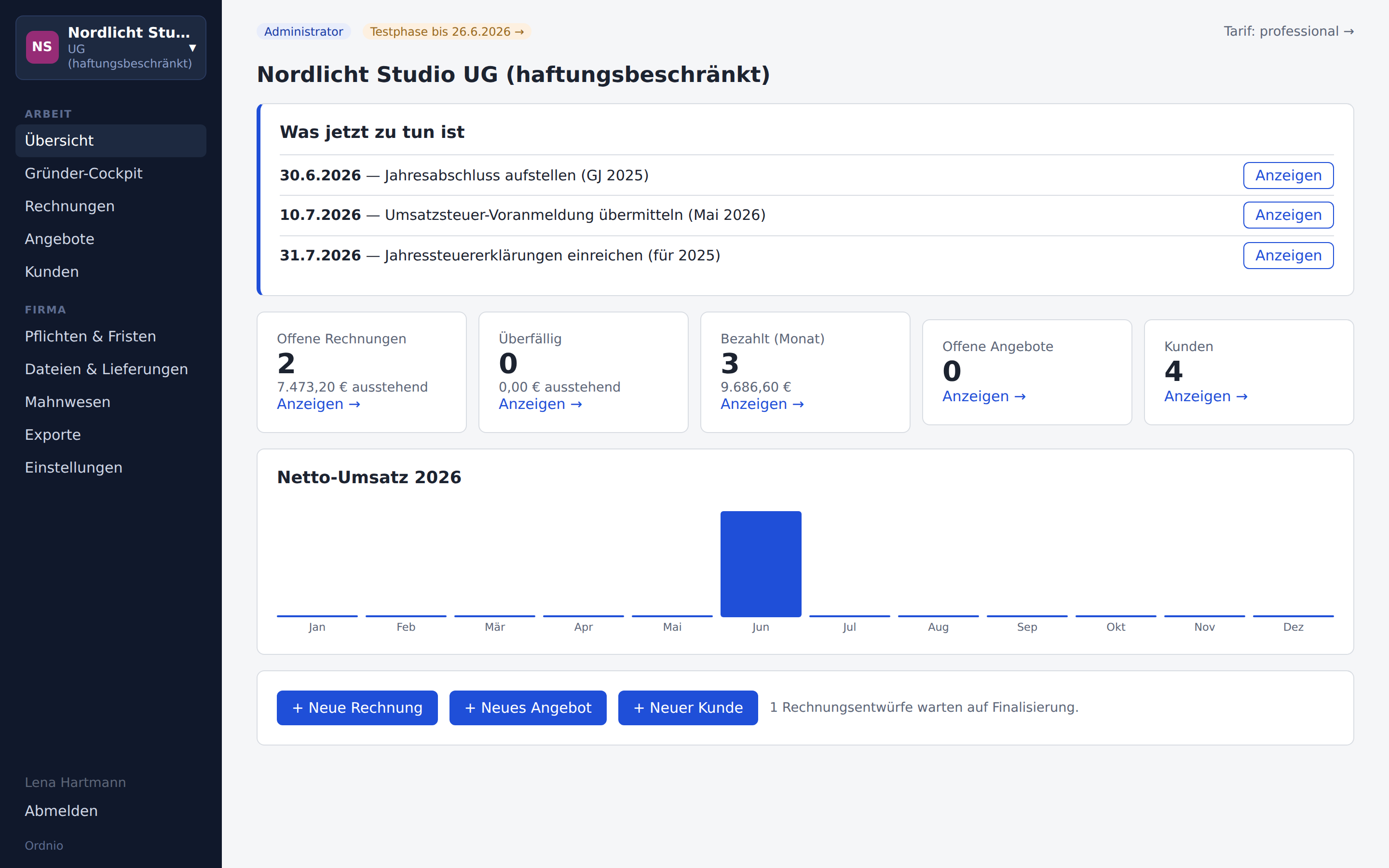
Task: Click Abmelden to log out
Action: 61,811
